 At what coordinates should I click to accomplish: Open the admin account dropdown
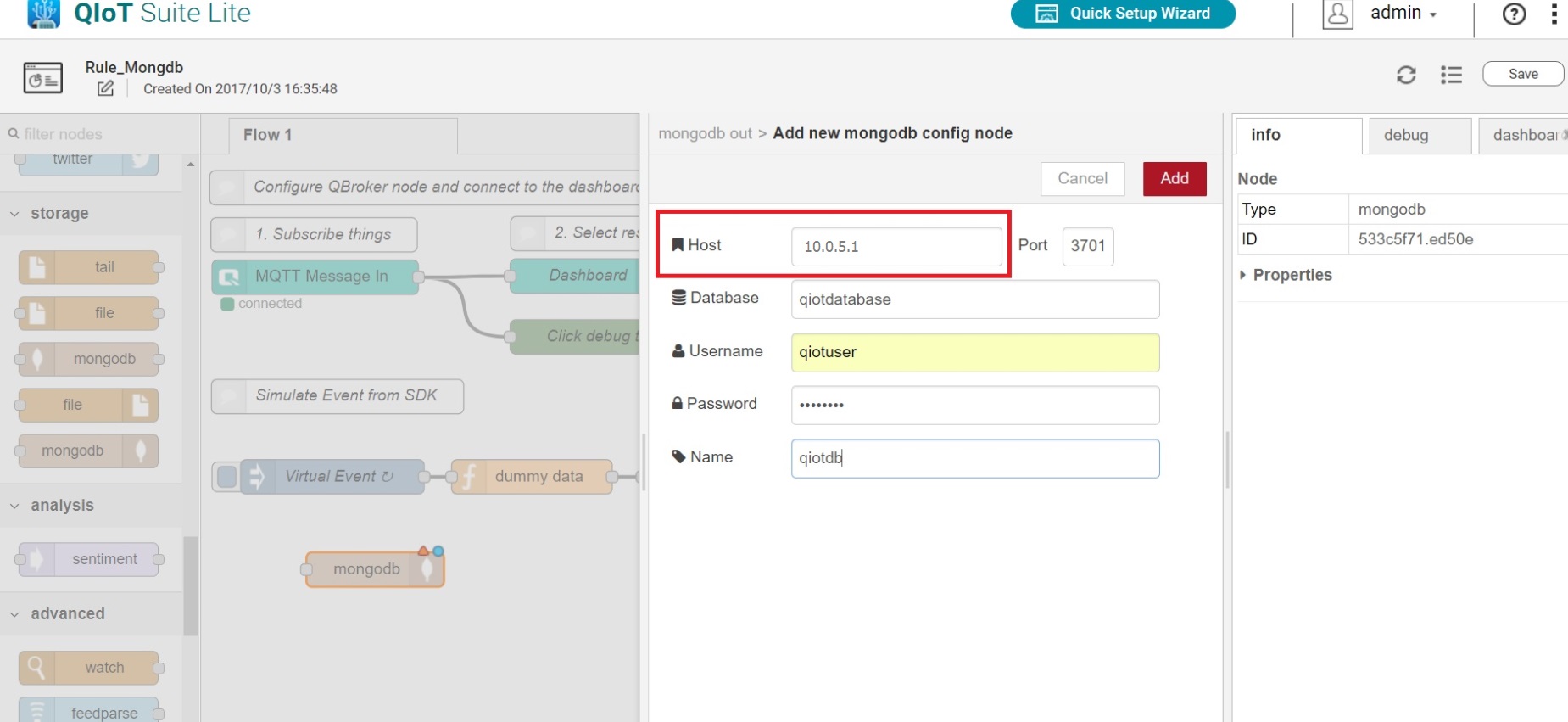tap(1403, 14)
